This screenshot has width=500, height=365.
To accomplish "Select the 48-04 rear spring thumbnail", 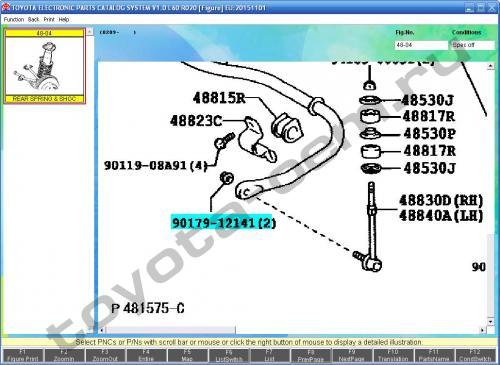I will 44,66.
